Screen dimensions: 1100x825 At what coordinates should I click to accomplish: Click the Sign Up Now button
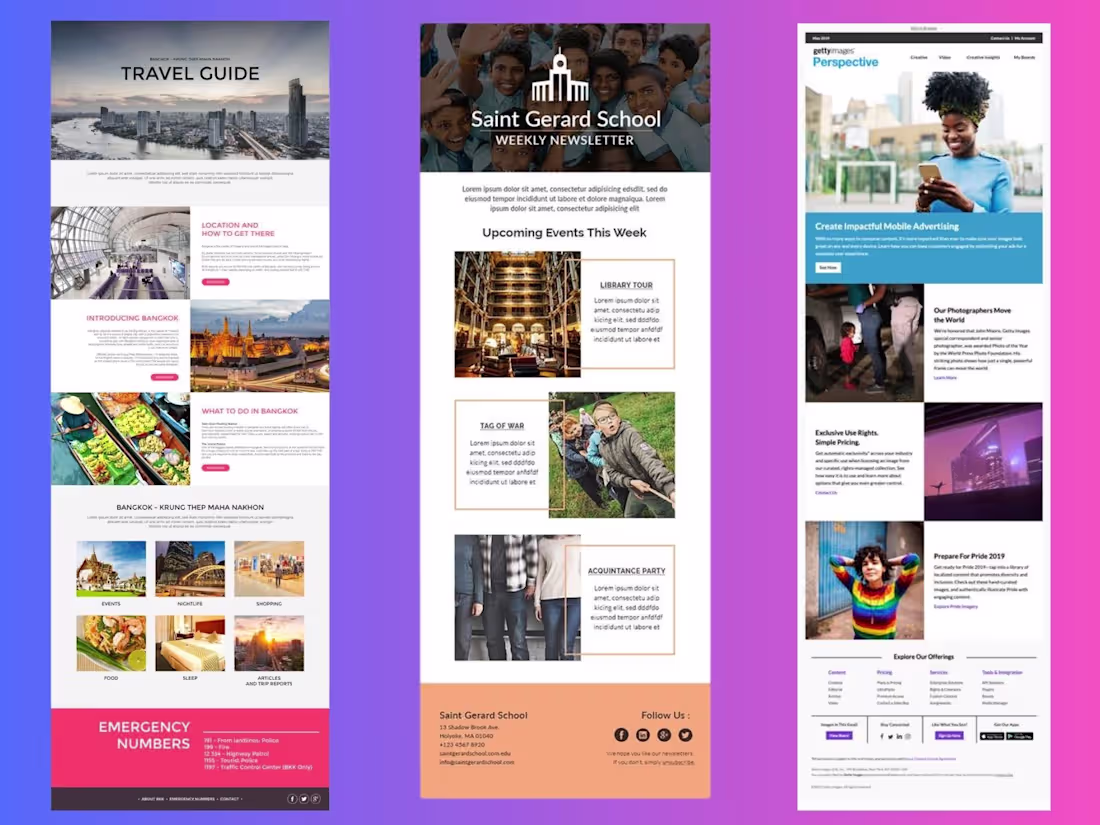pyautogui.click(x=951, y=735)
